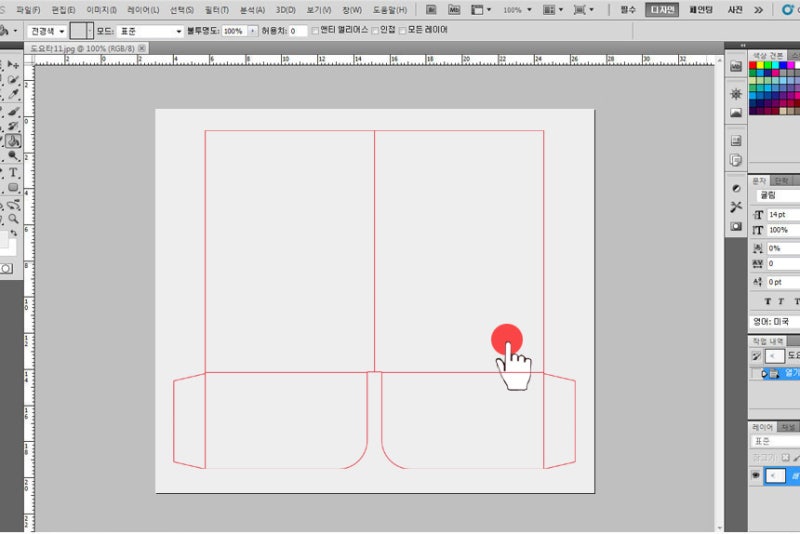Screen dimensions: 800x534
Task: Switch to the 필수 workspace
Action: point(628,10)
